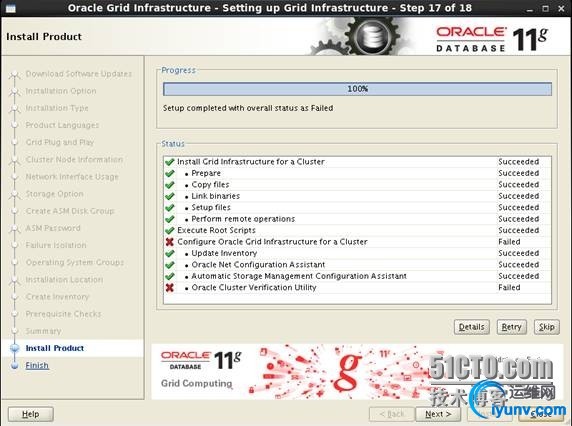Select Create Inventory step
572x426 pixels.
click(x=57, y=297)
